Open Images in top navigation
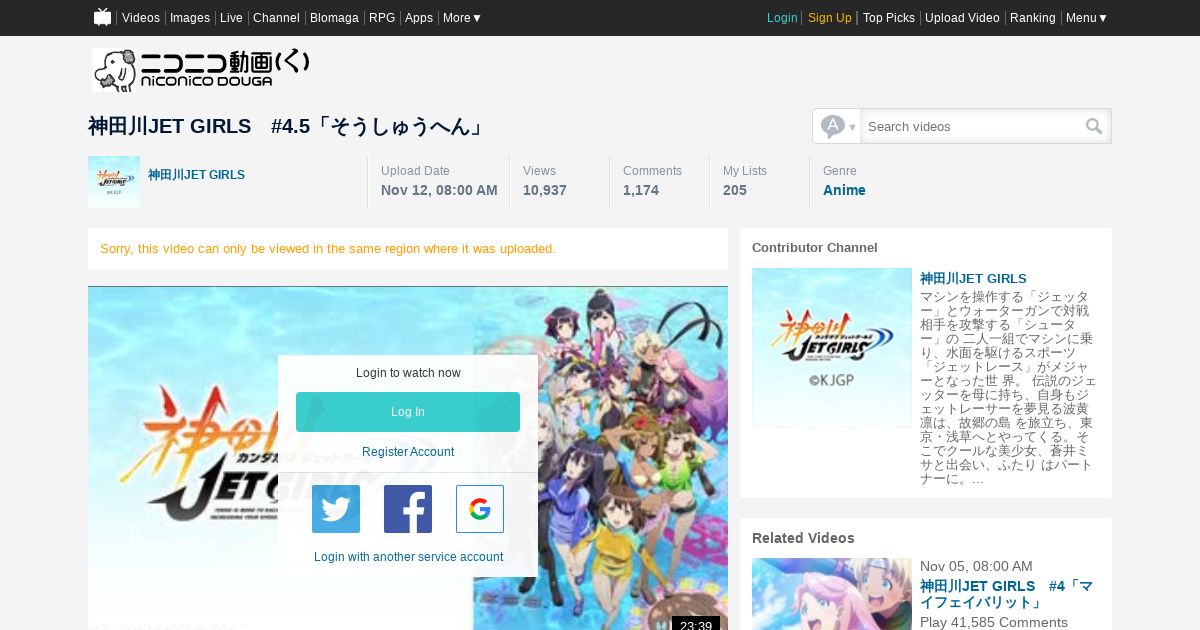 [190, 18]
